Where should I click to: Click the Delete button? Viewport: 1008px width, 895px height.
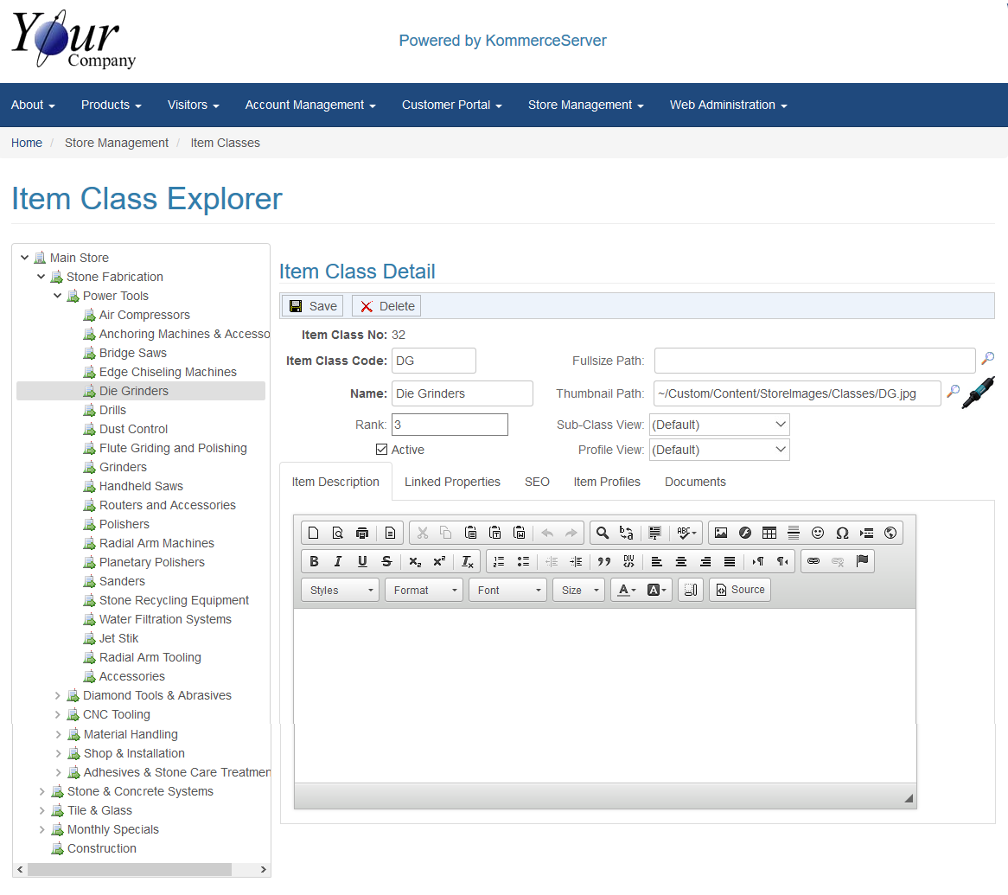tap(386, 306)
